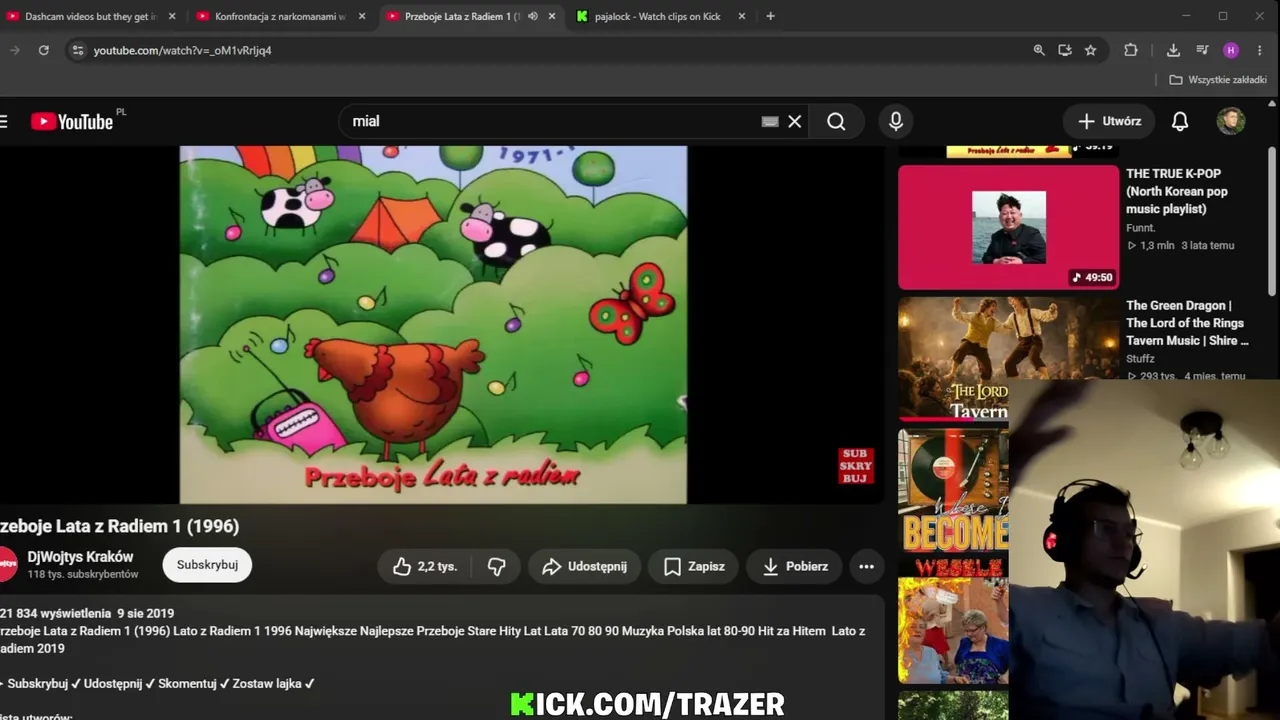Open the Wszystkie zakładki bookmarks folder
Screen dimensions: 1280x720
click(1218, 80)
